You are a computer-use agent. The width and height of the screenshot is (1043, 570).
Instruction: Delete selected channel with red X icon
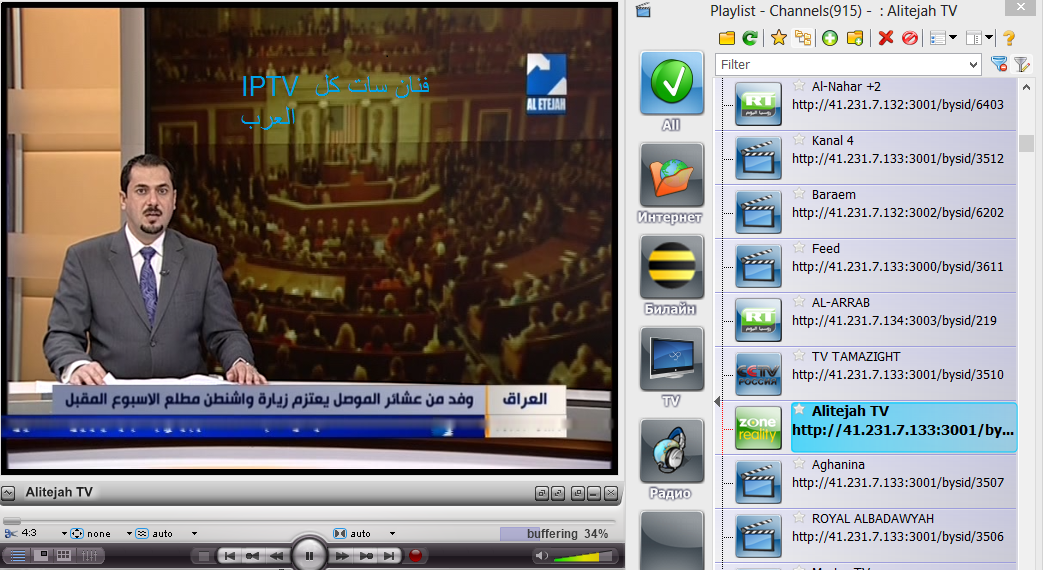[885, 39]
